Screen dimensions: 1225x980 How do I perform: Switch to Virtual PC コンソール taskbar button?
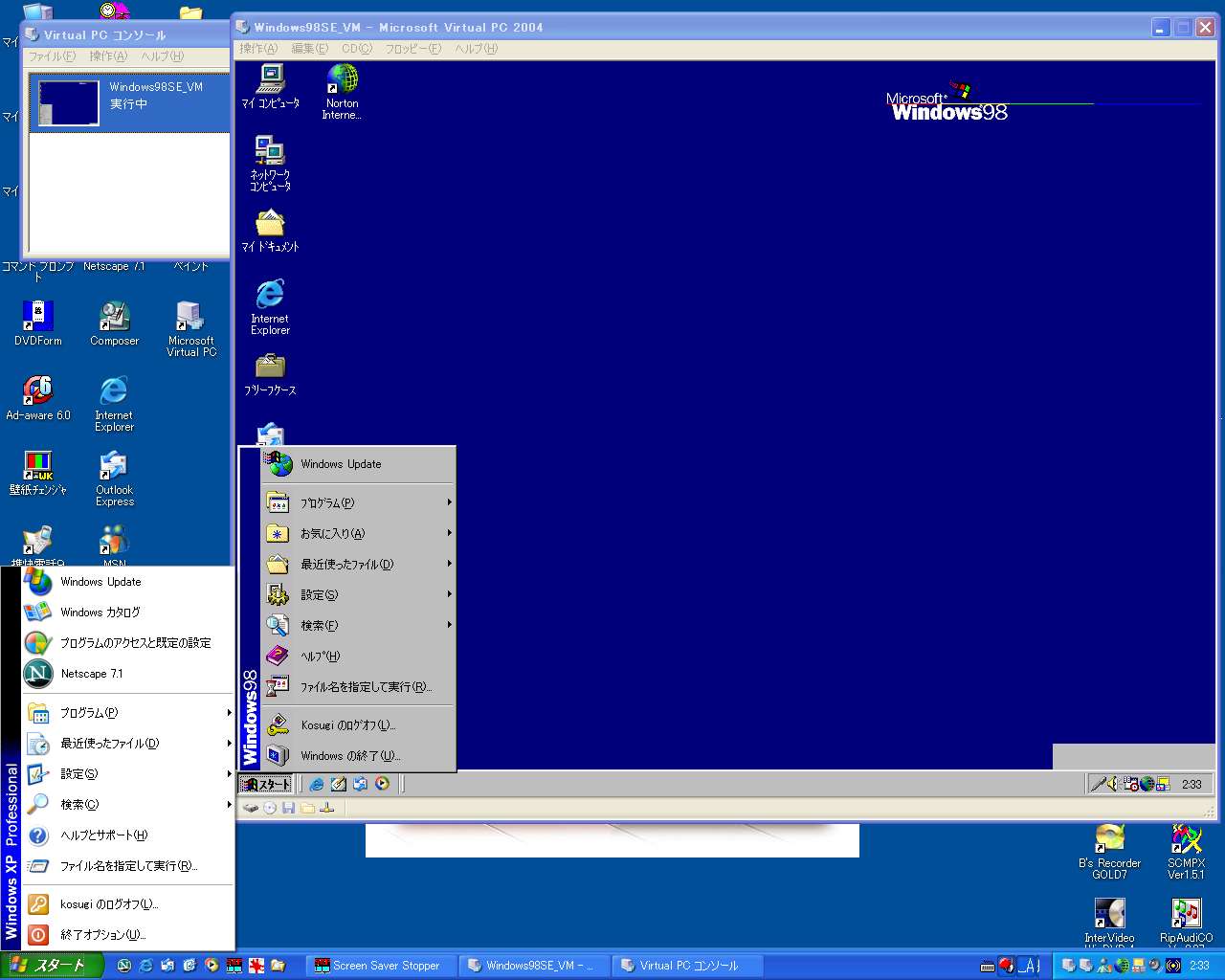pyautogui.click(x=686, y=966)
